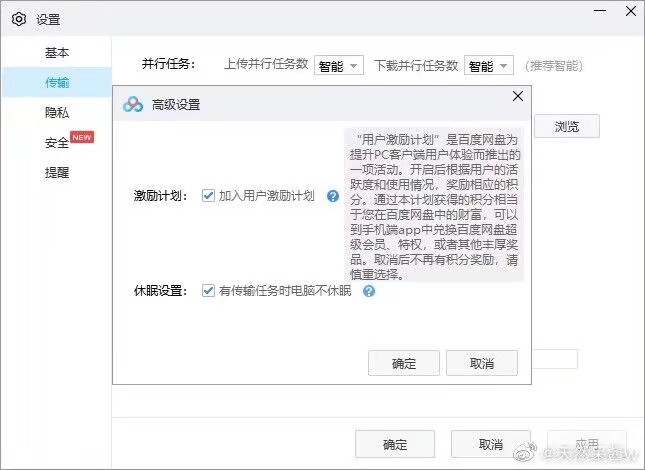Viewport: 645px width, 470px height.
Task: Click the 并行任务 label
Action: 168,64
